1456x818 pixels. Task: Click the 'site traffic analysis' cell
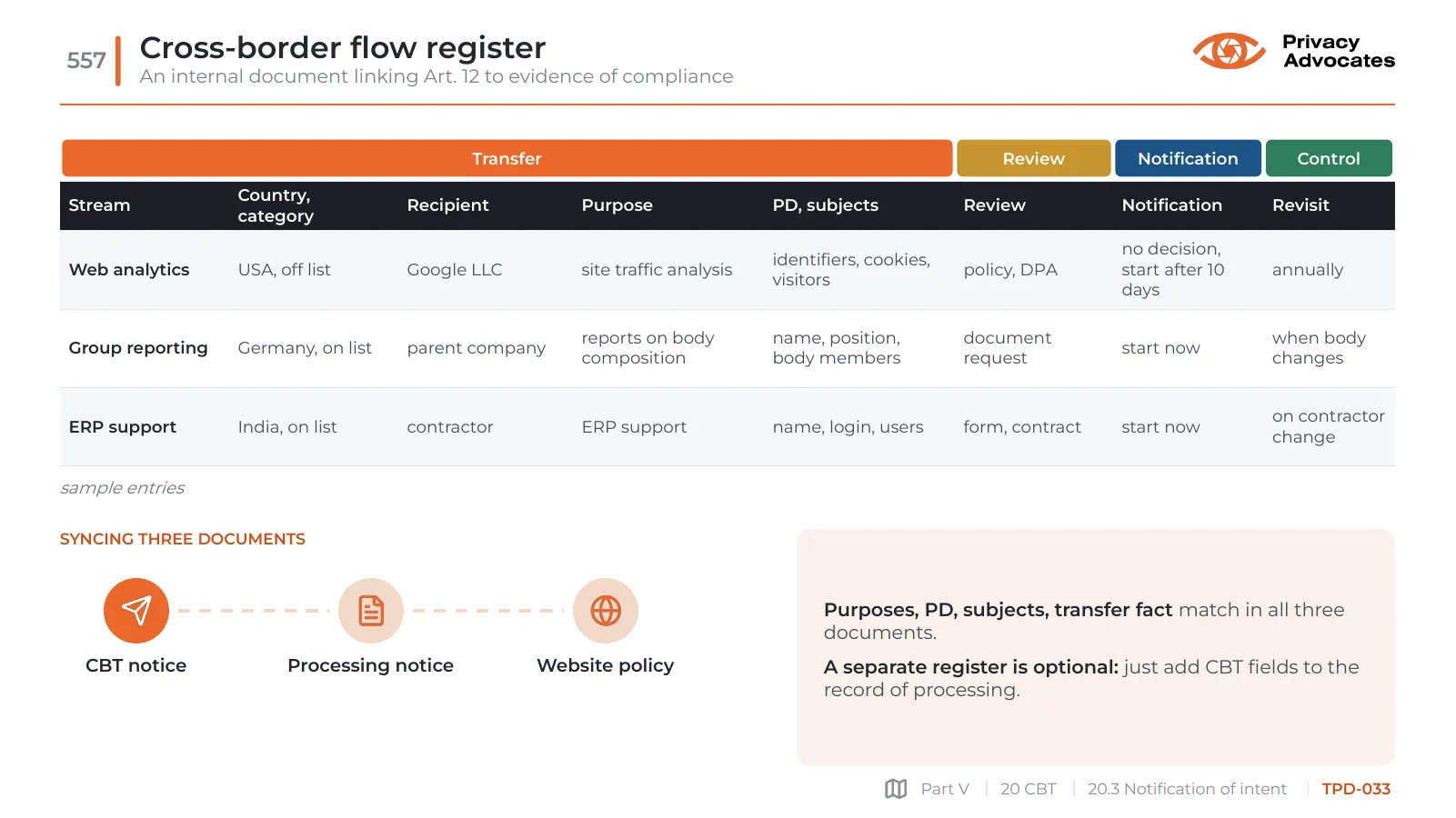(657, 270)
